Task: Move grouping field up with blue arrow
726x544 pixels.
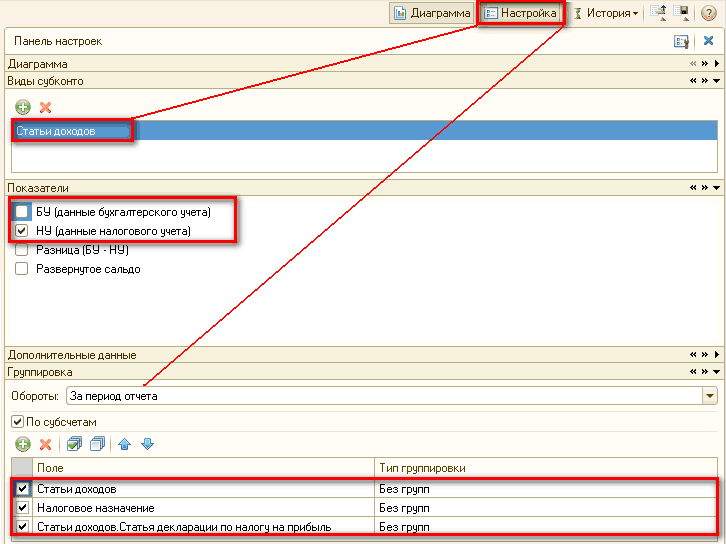Action: (x=125, y=444)
